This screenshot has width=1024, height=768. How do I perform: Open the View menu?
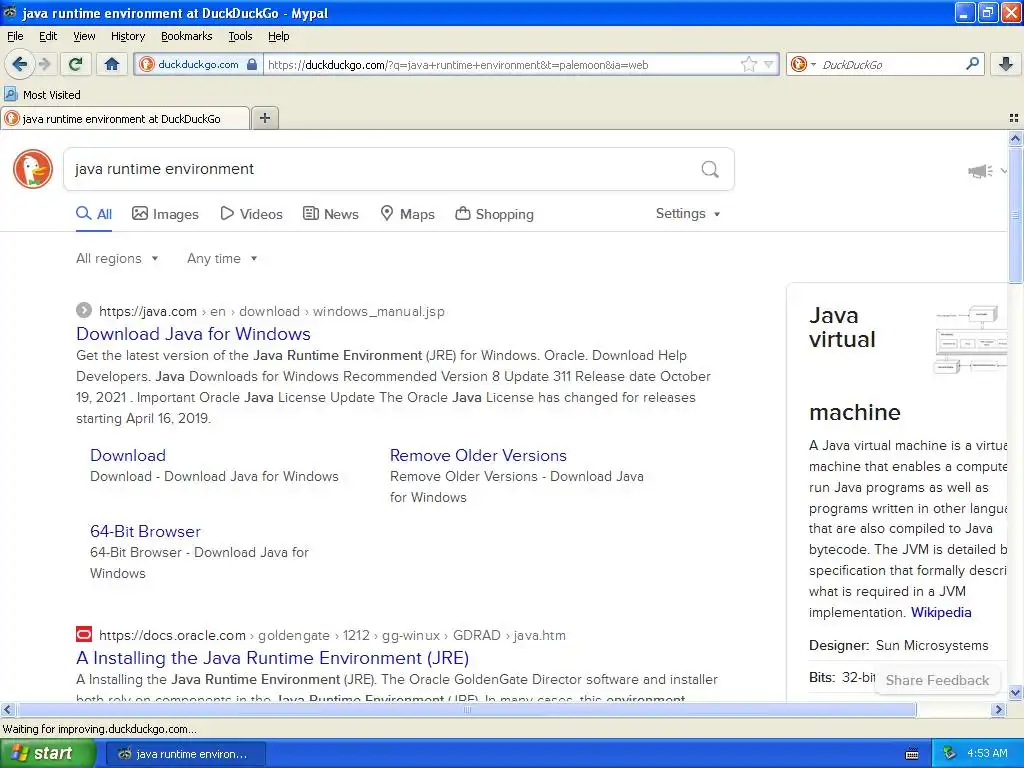[x=84, y=36]
